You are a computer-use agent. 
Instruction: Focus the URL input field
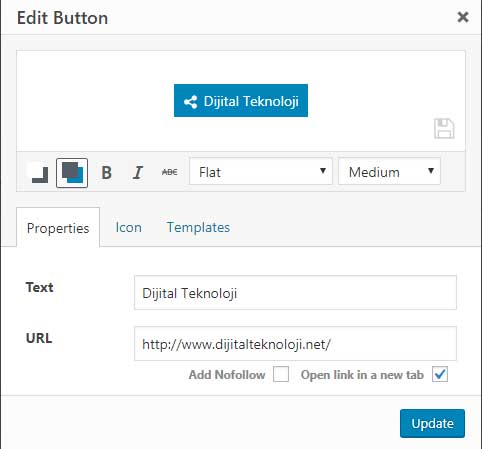pyautogui.click(x=295, y=344)
